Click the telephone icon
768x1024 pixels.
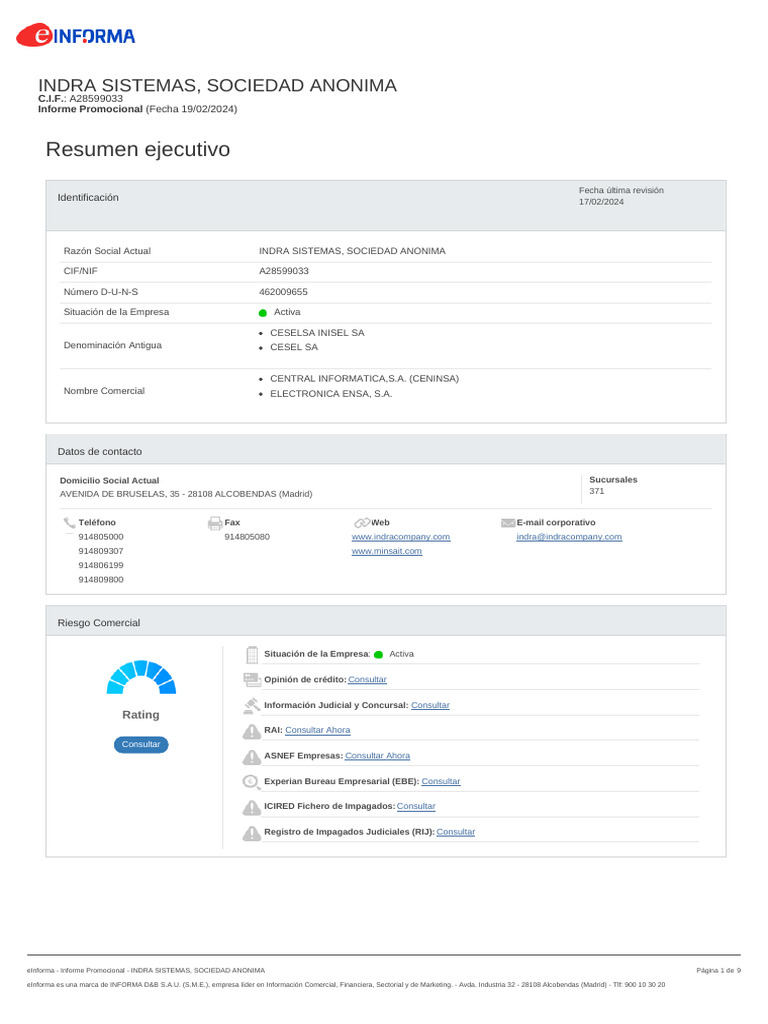tap(69, 522)
